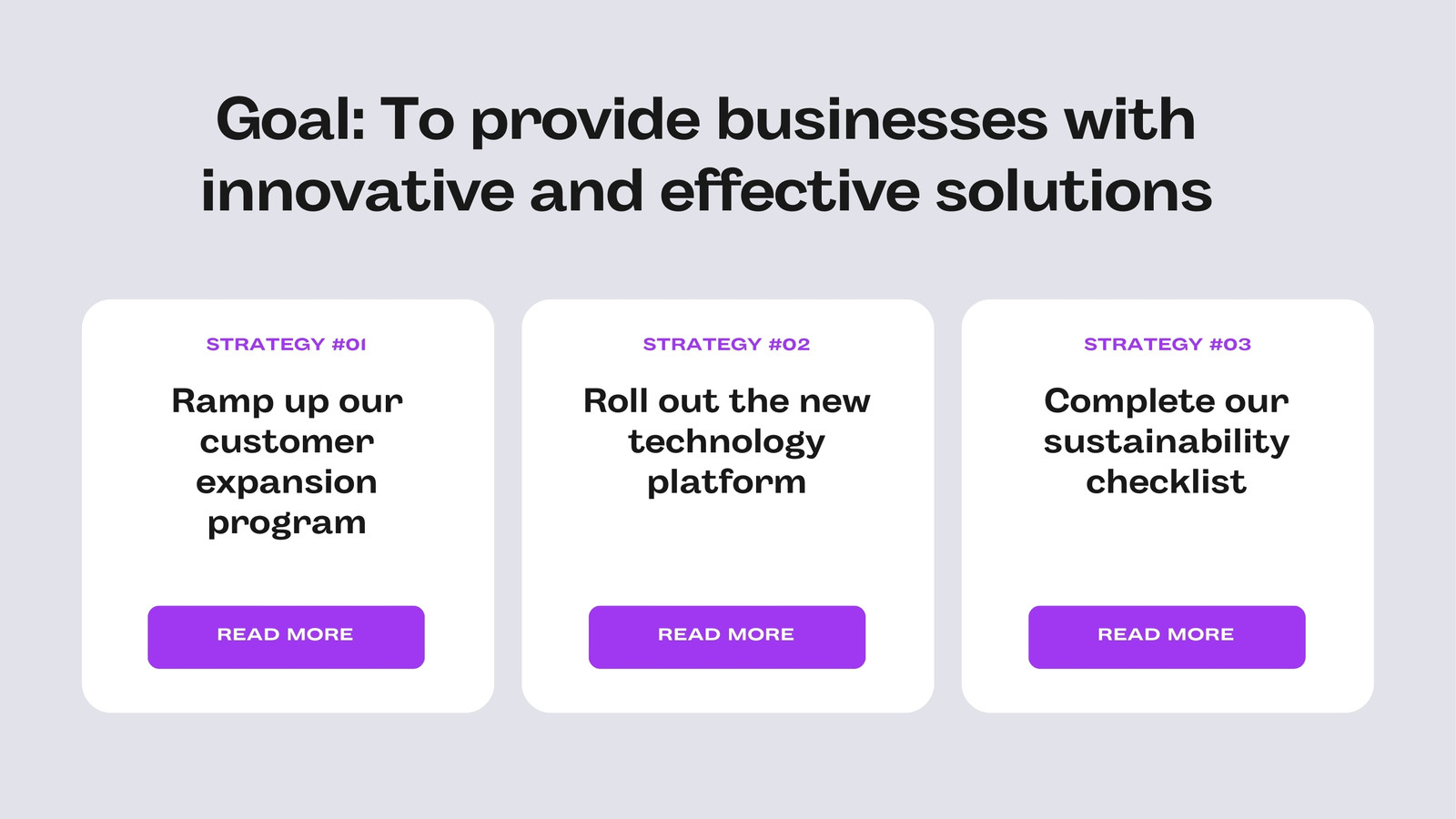Viewport: 1456px width, 819px height.
Task: Click the word 'technology' in second card
Action: pos(727,443)
